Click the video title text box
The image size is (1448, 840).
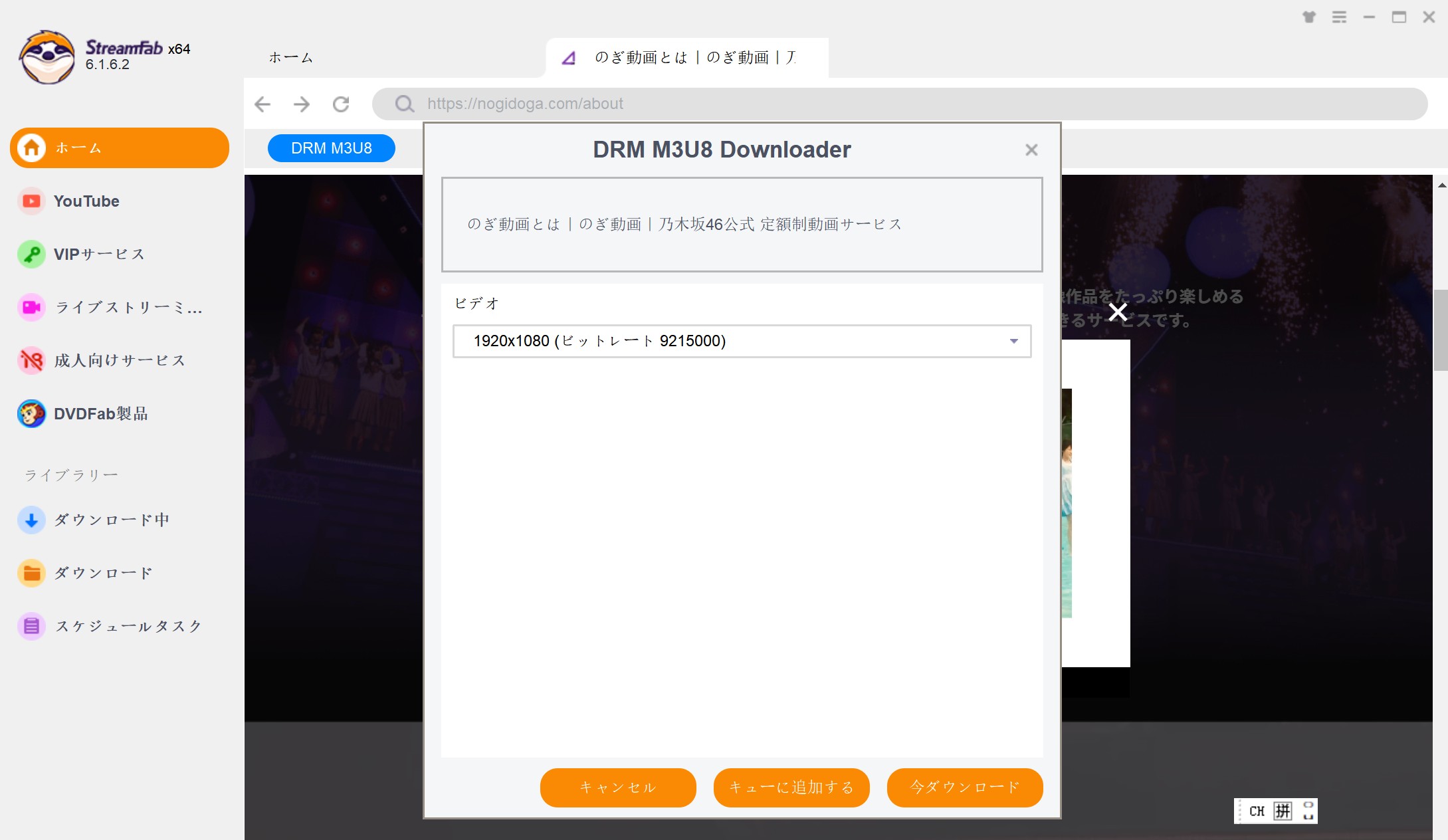pos(742,225)
